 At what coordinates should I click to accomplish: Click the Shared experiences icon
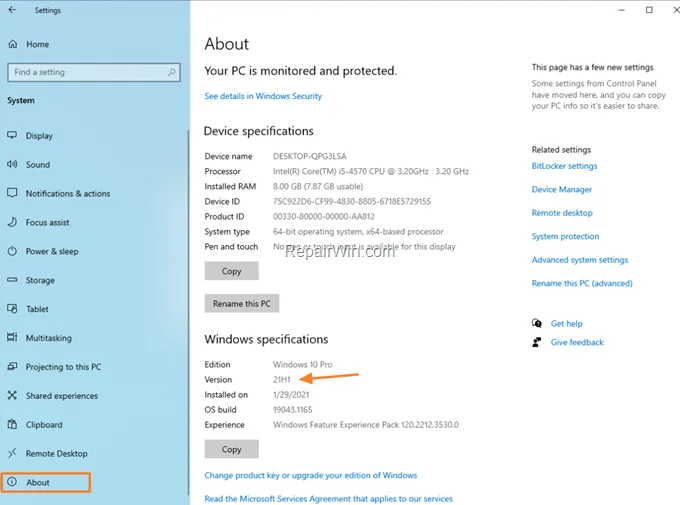click(x=12, y=395)
